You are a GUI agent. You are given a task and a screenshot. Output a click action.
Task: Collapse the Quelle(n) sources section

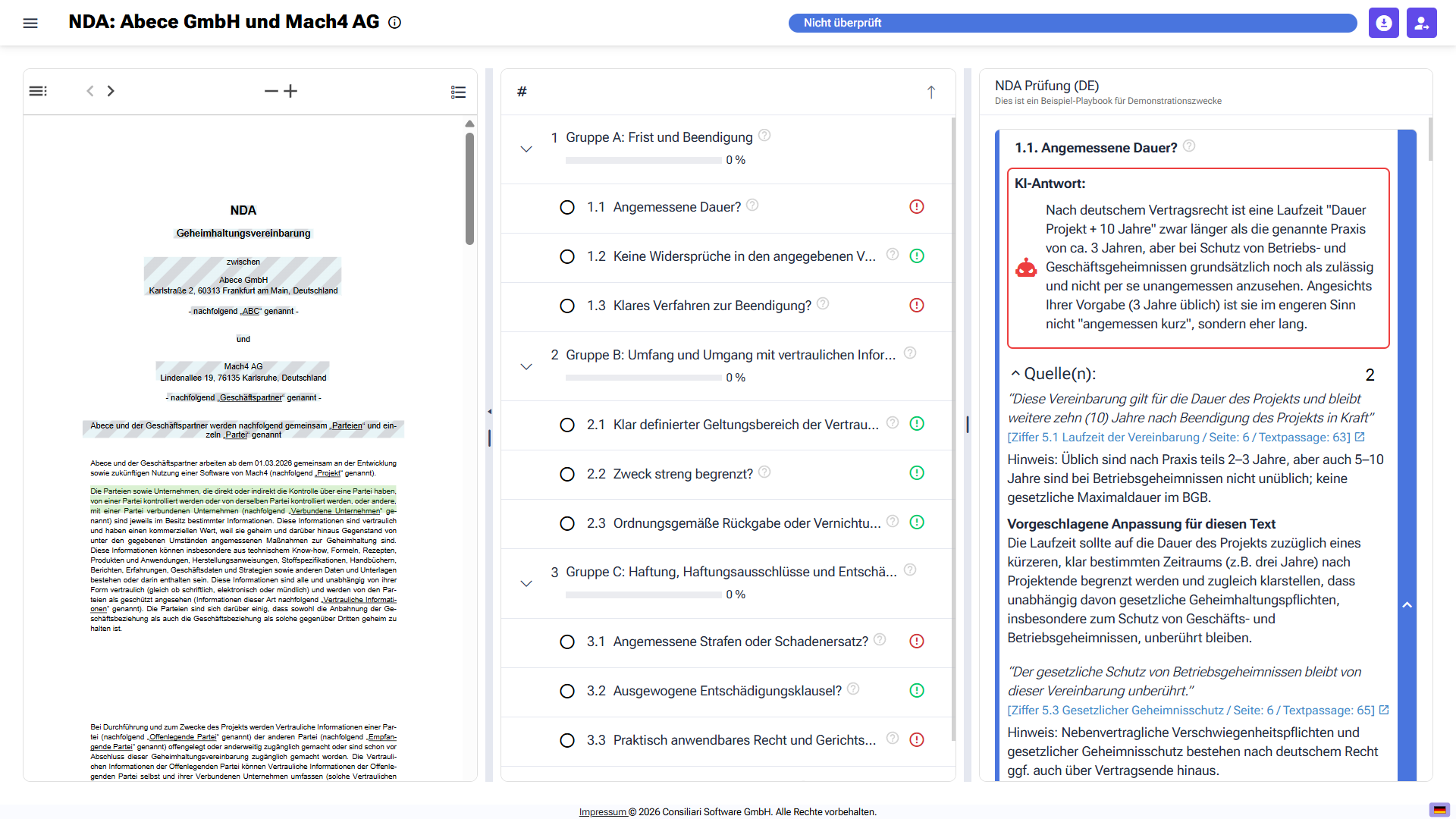pyautogui.click(x=1015, y=373)
